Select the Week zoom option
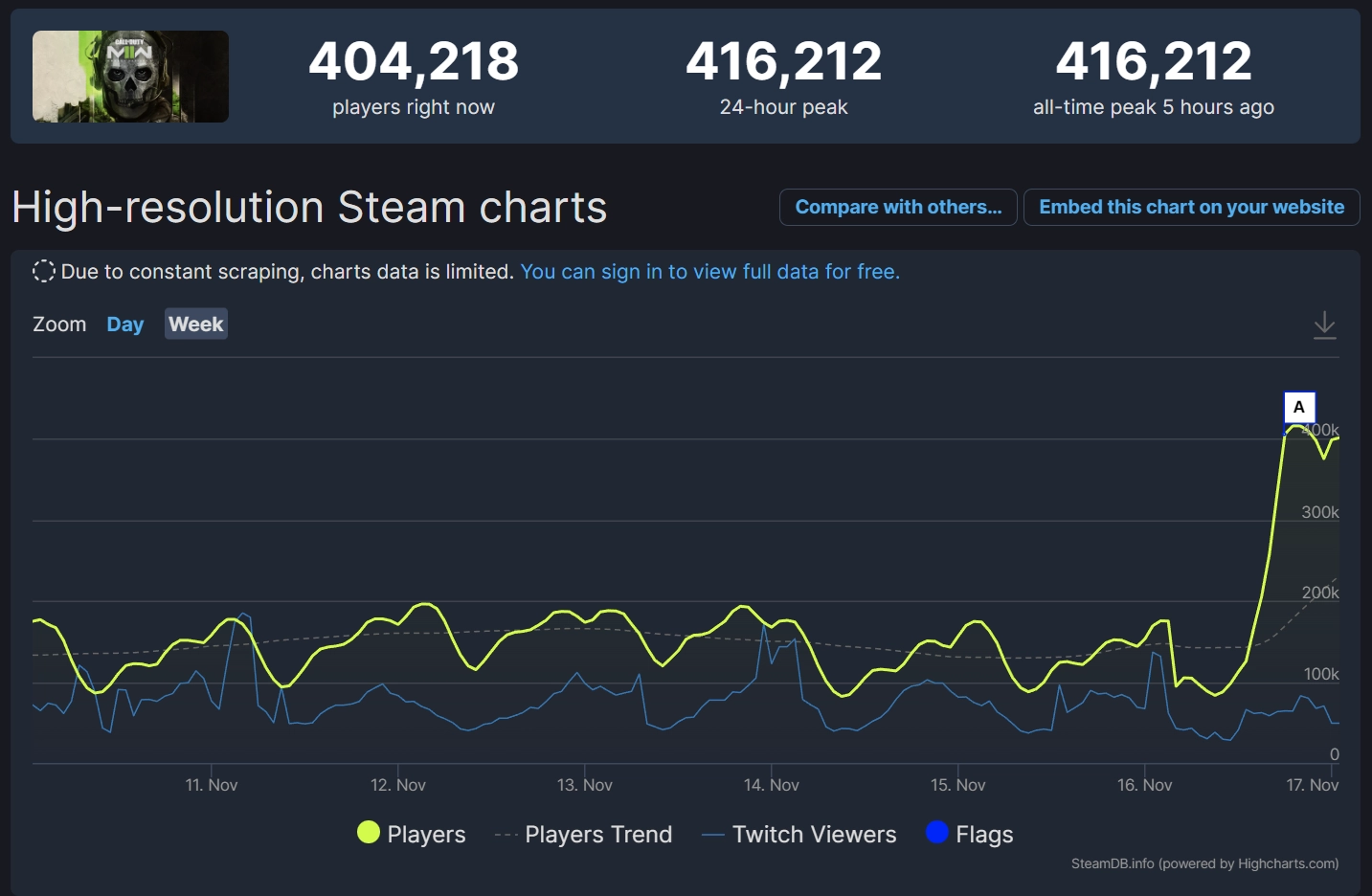This screenshot has width=1372, height=896. 196,325
